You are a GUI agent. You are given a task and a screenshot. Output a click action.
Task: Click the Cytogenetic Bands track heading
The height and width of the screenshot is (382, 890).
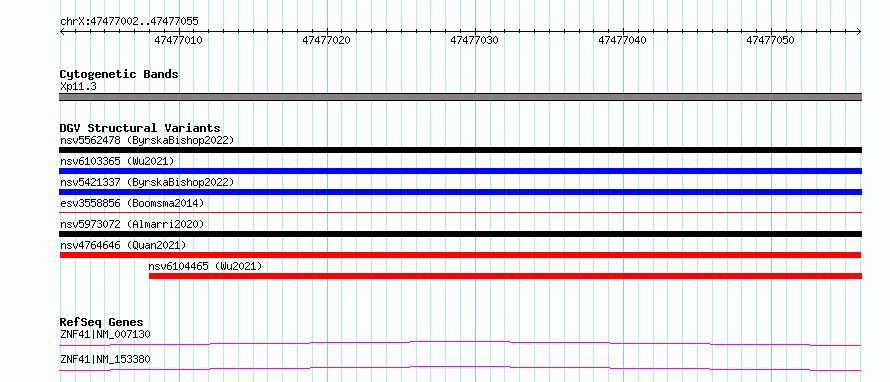[x=119, y=74]
